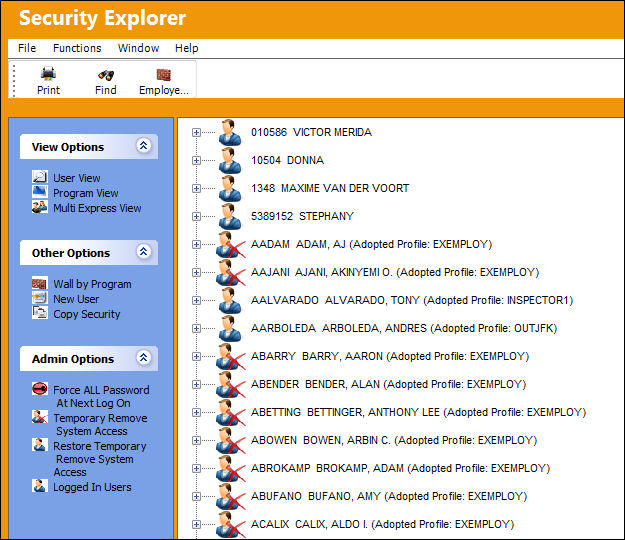This screenshot has width=625, height=540.
Task: Open the File menu
Action: click(x=27, y=48)
